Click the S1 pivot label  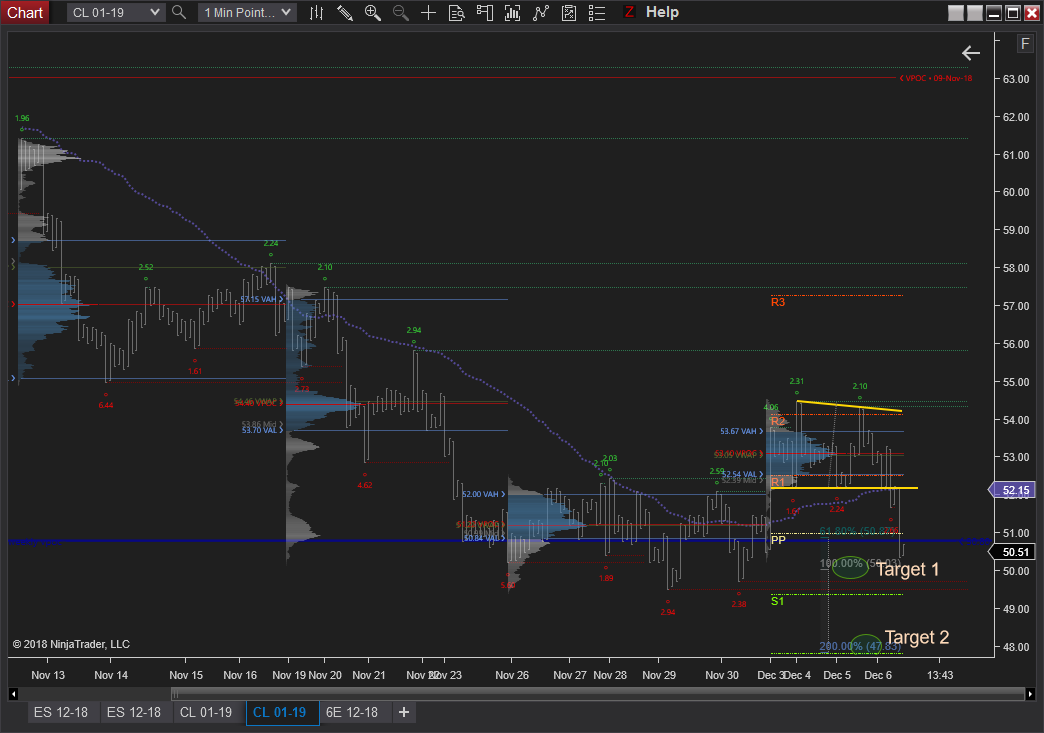point(777,601)
